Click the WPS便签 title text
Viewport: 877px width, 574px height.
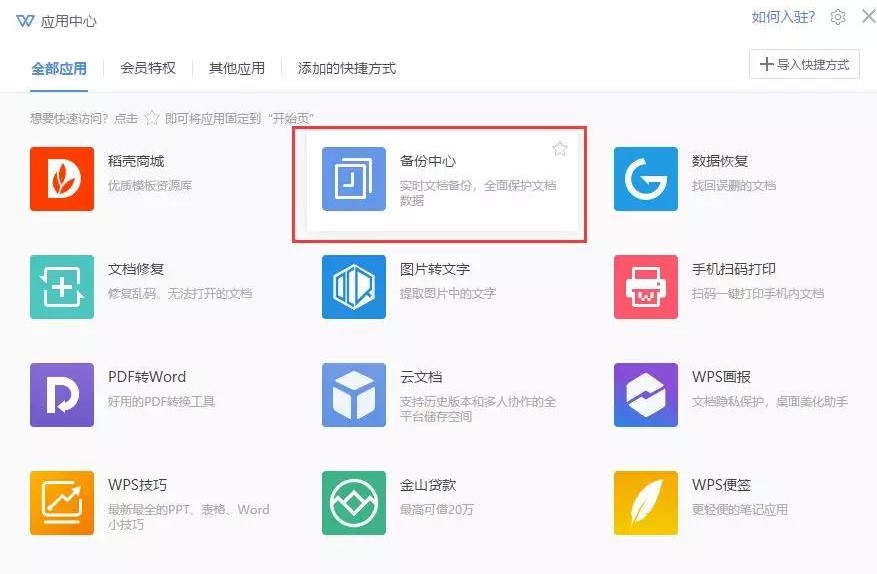(722, 485)
